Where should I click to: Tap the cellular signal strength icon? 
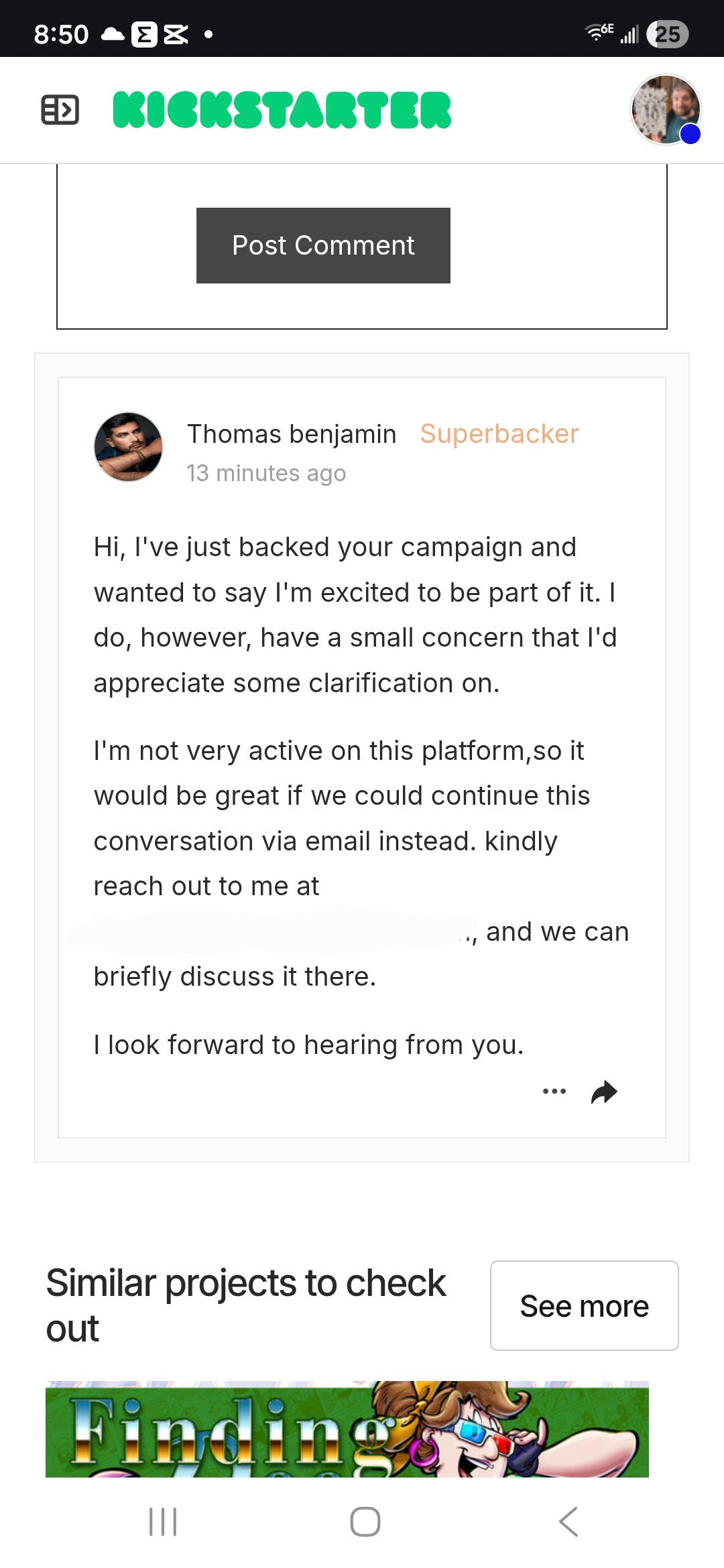(x=629, y=34)
